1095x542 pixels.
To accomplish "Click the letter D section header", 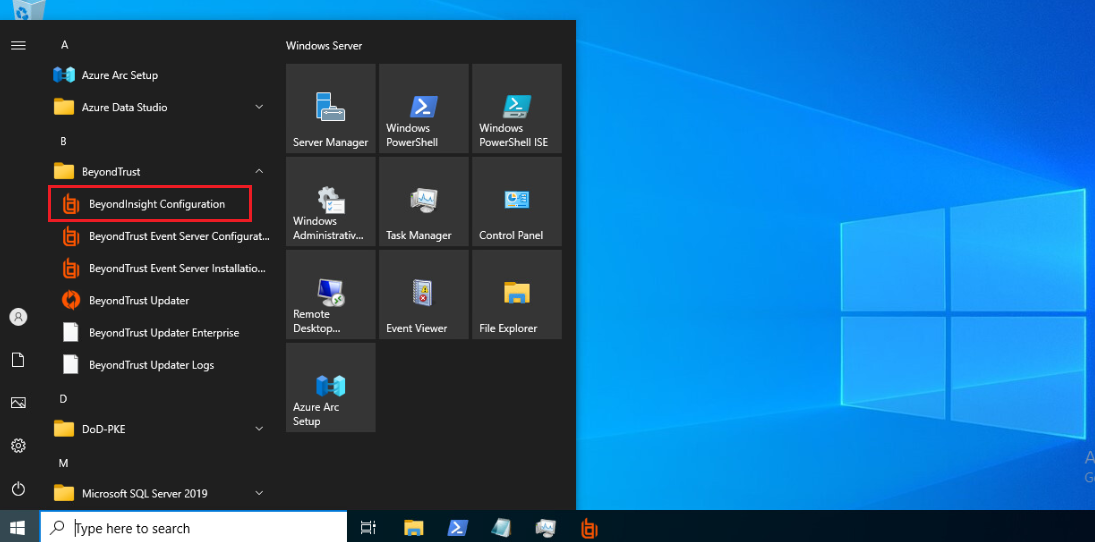I will click(64, 399).
